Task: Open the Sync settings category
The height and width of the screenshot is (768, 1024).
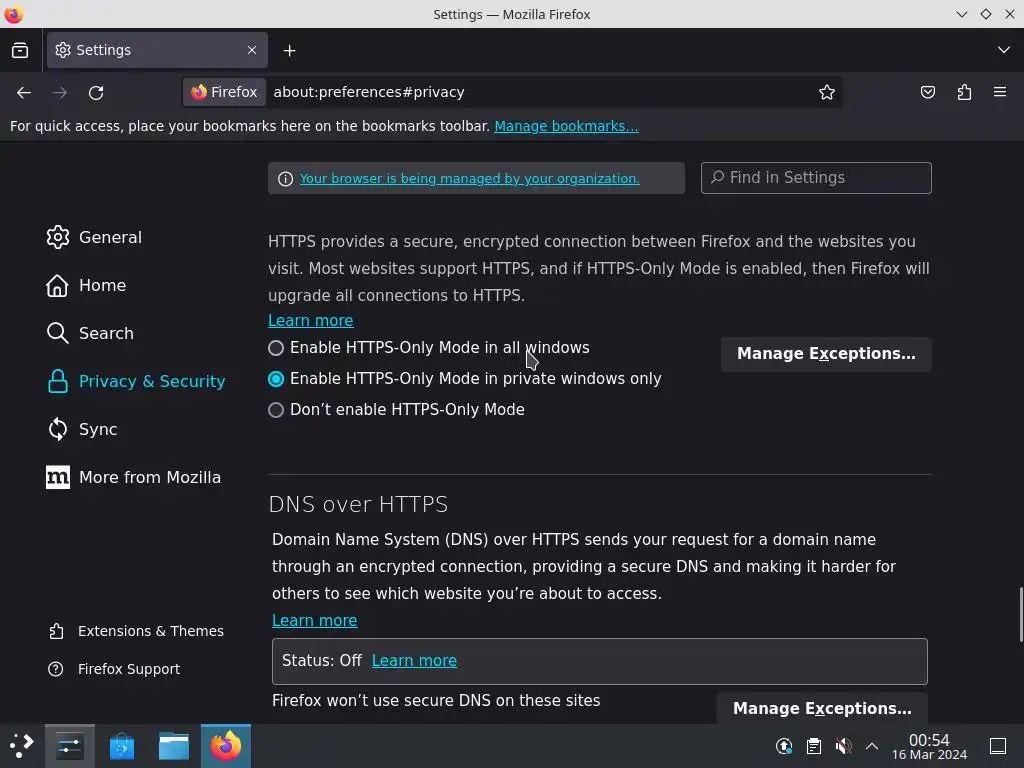Action: point(98,429)
